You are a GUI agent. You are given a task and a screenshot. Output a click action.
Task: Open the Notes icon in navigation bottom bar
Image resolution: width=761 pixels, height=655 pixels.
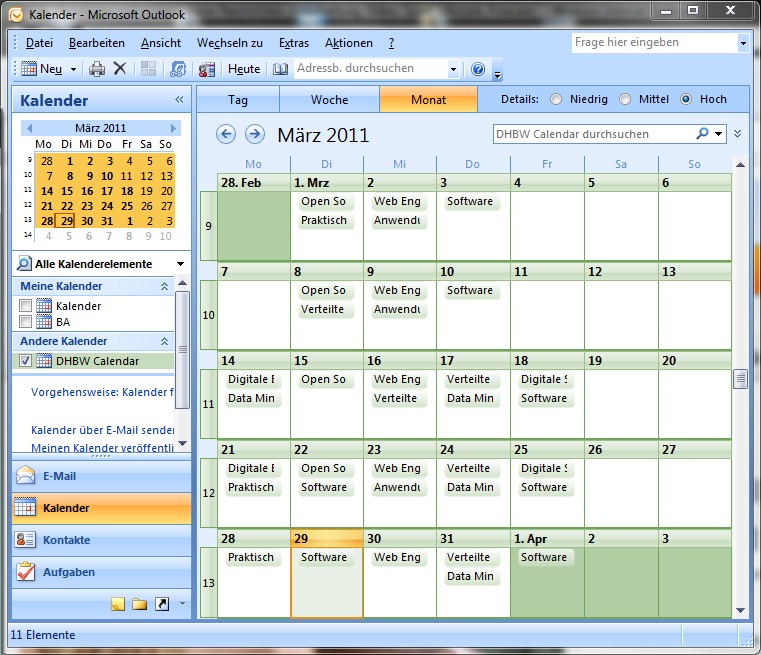click(117, 604)
